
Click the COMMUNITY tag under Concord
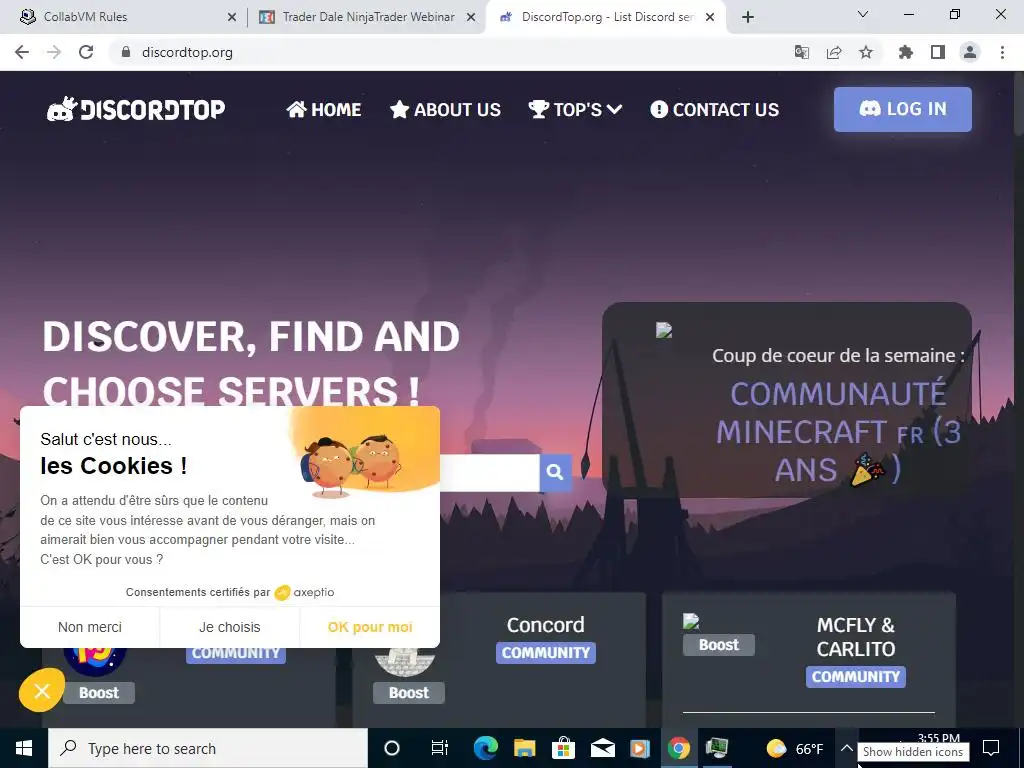pyautogui.click(x=546, y=652)
